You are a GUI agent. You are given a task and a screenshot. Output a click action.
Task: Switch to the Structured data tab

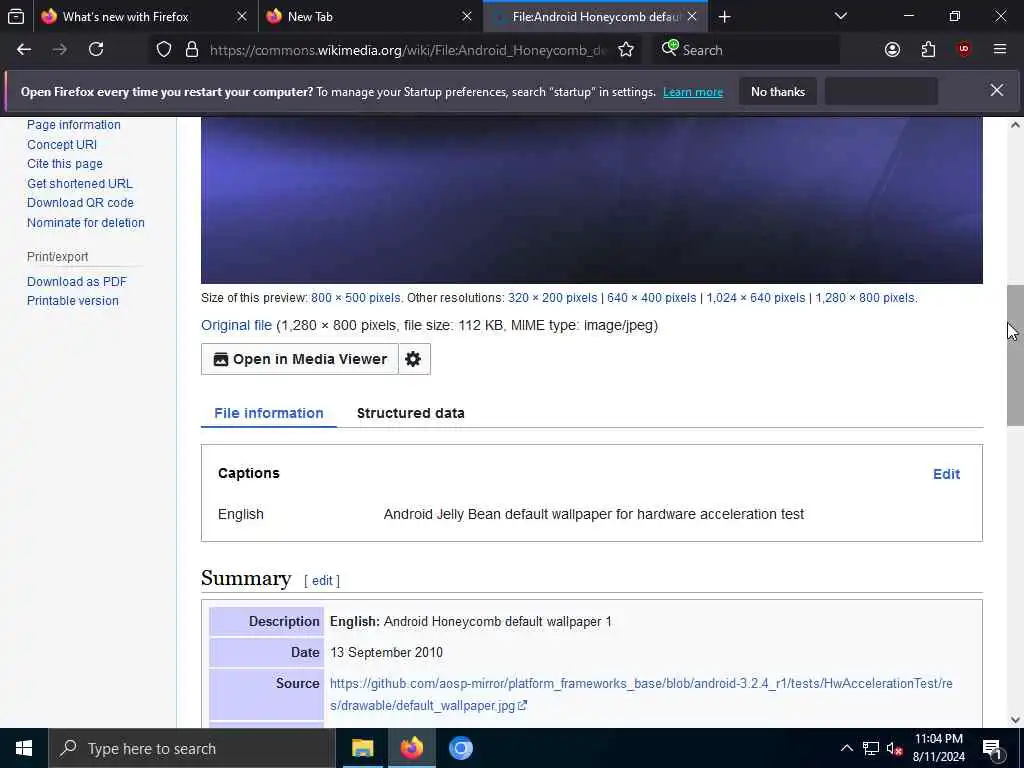(x=411, y=413)
